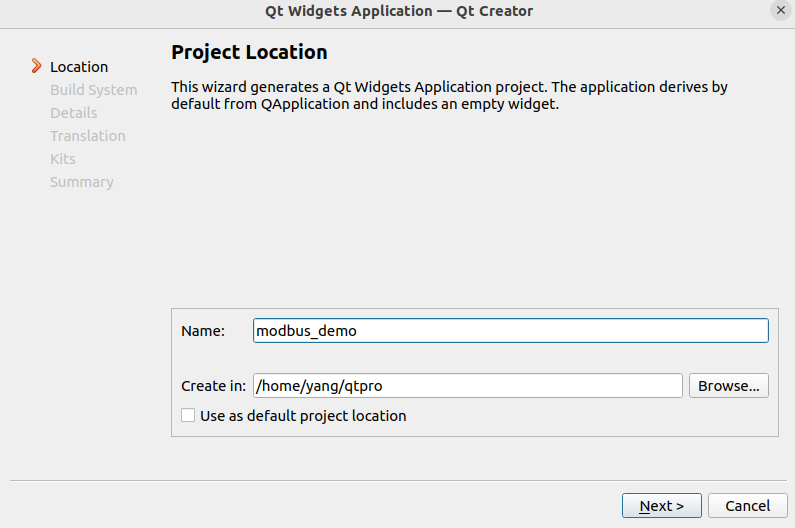Click the "Name:" field label
This screenshot has height=528, width=795.
coord(203,331)
